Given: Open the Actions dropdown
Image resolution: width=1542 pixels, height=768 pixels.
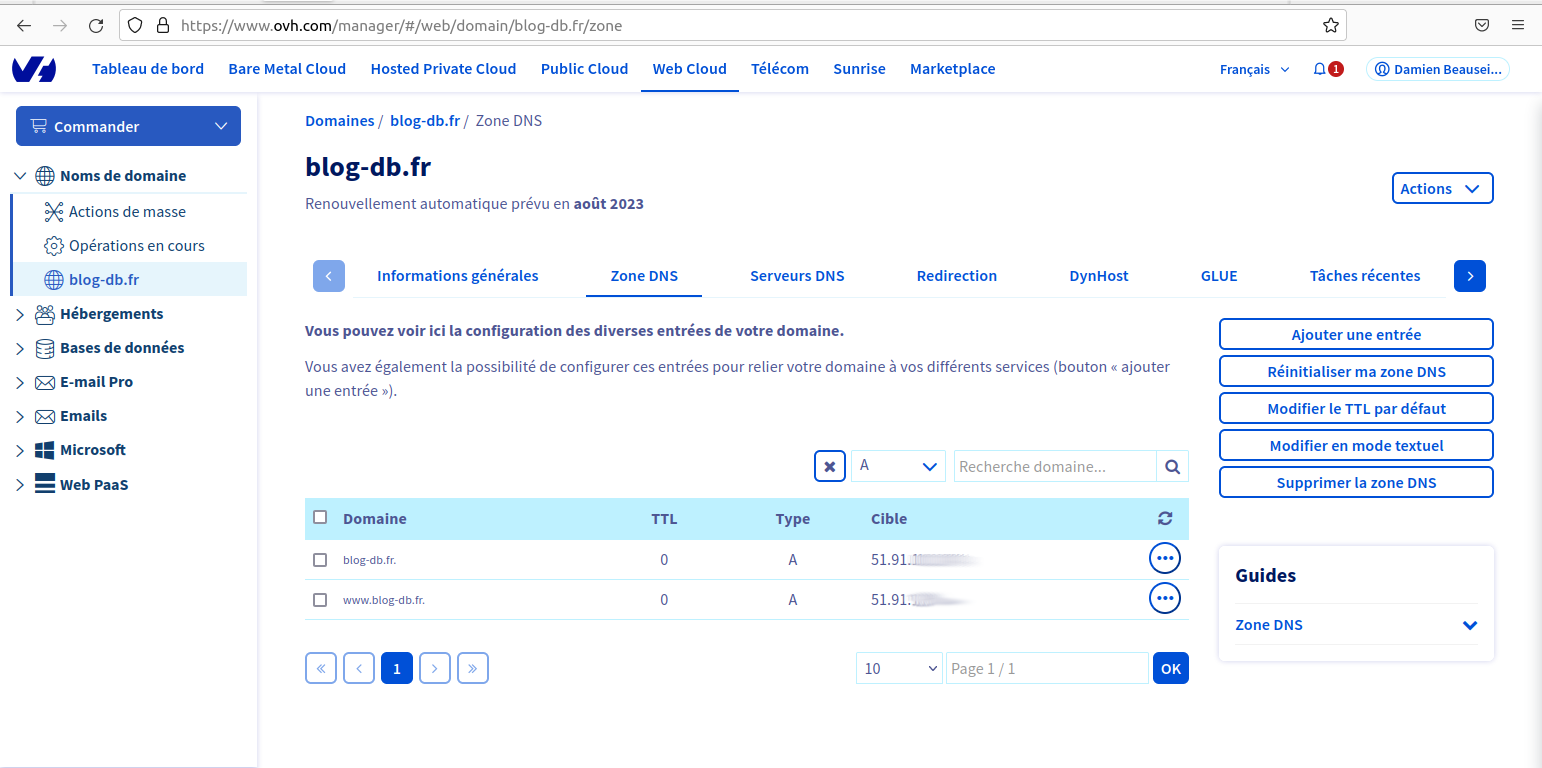Looking at the screenshot, I should 1441,188.
